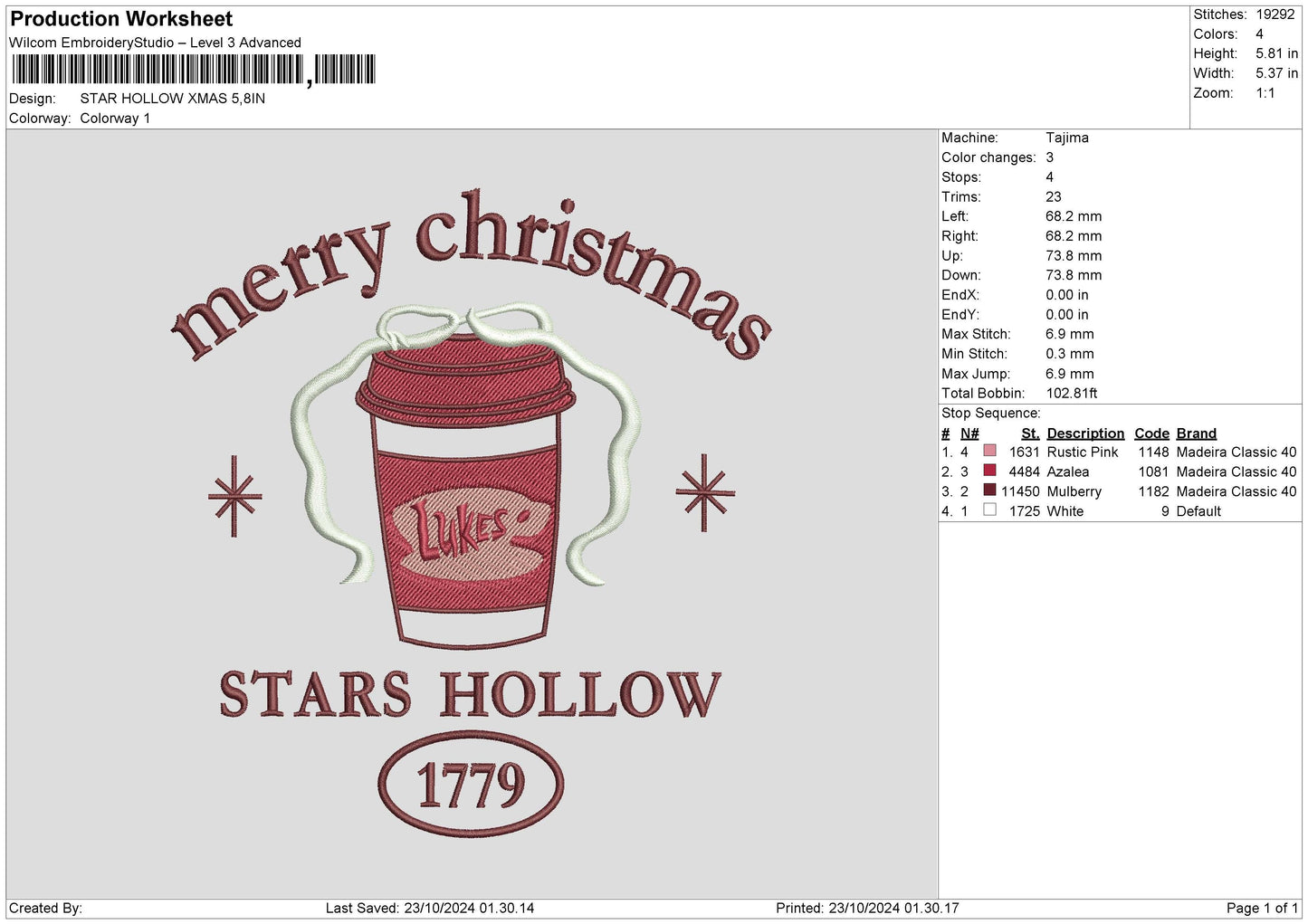Click the 'St.' column header
The width and height of the screenshot is (1308, 924).
[x=1030, y=433]
